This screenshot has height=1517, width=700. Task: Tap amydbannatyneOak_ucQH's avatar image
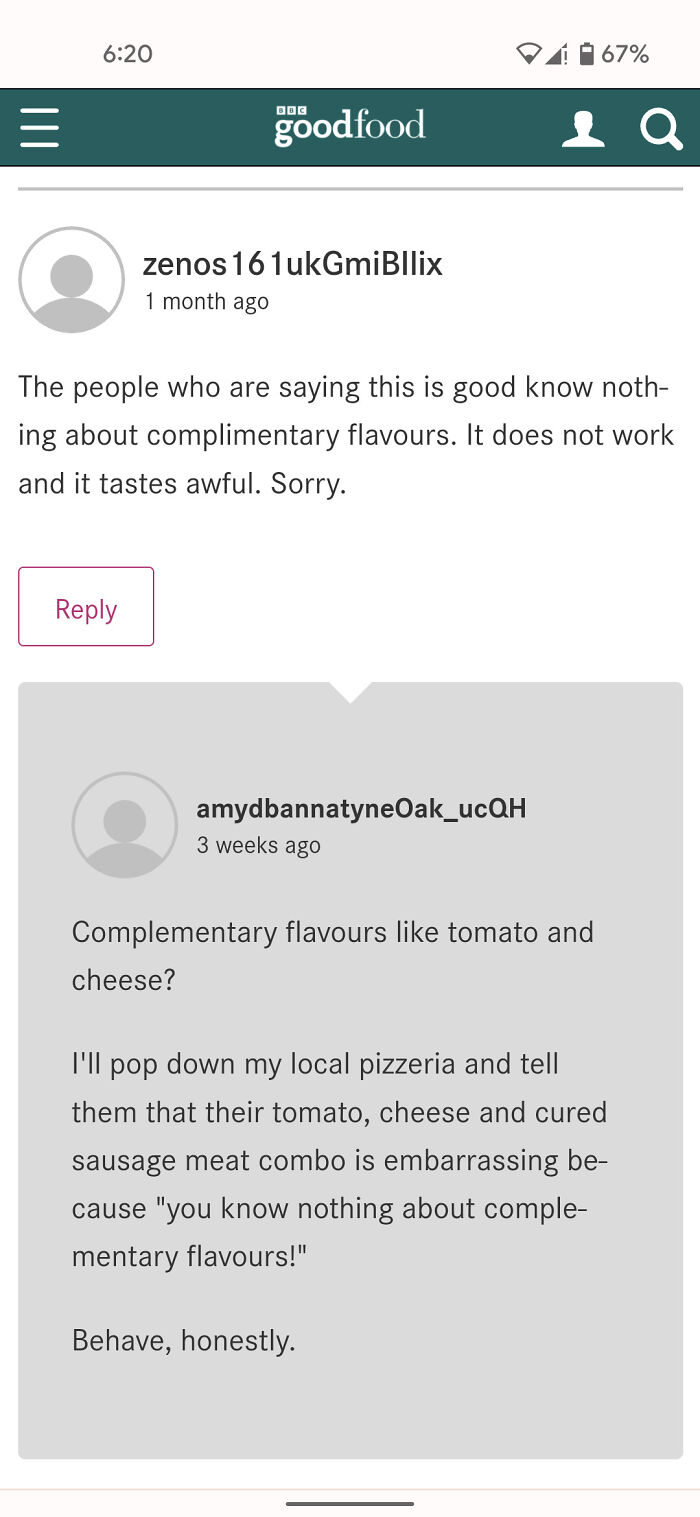124,824
